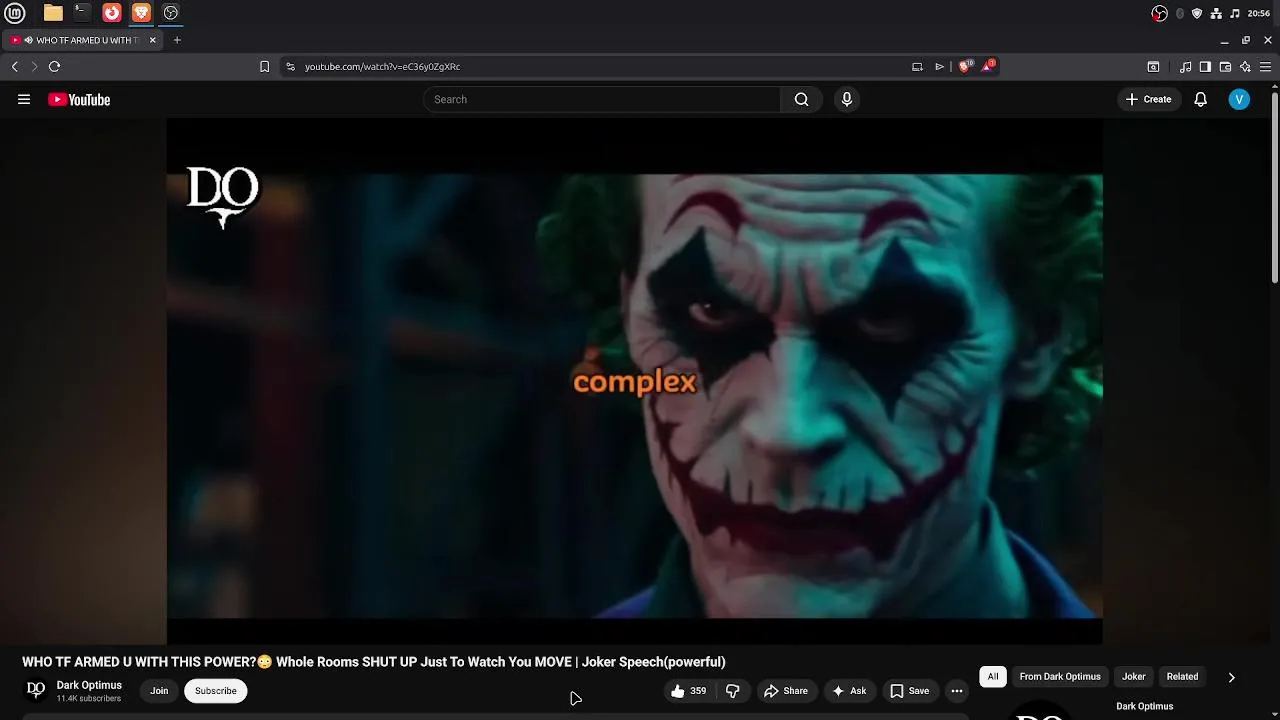Open the shield security tray icon
The height and width of the screenshot is (720, 1280).
(1197, 13)
